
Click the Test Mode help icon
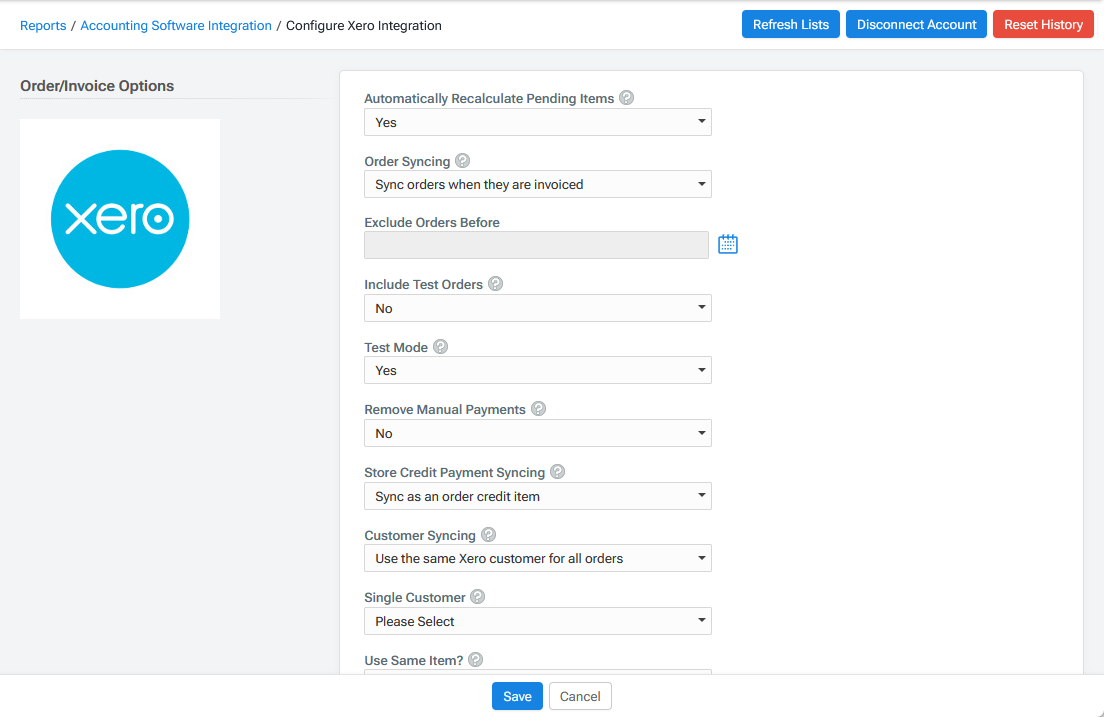(441, 347)
